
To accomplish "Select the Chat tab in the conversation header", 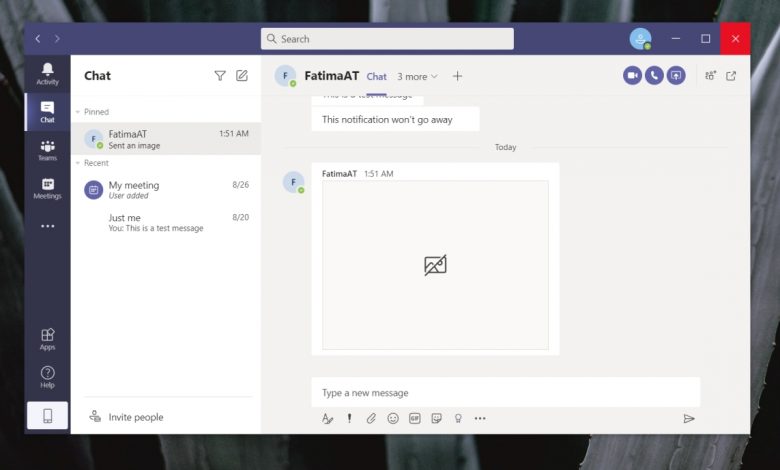I will [377, 77].
